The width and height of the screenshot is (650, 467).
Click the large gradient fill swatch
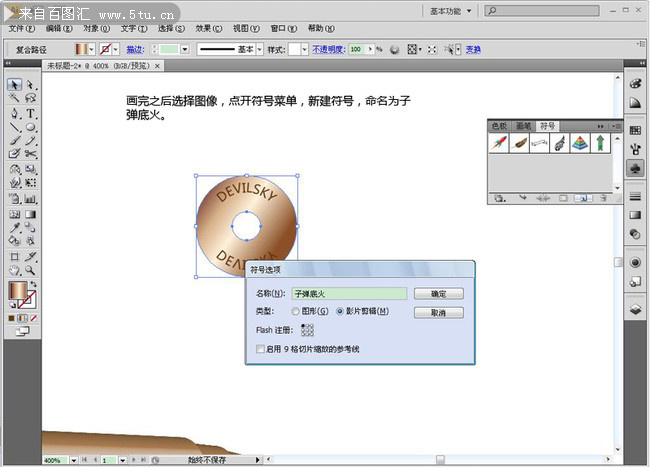(18, 291)
